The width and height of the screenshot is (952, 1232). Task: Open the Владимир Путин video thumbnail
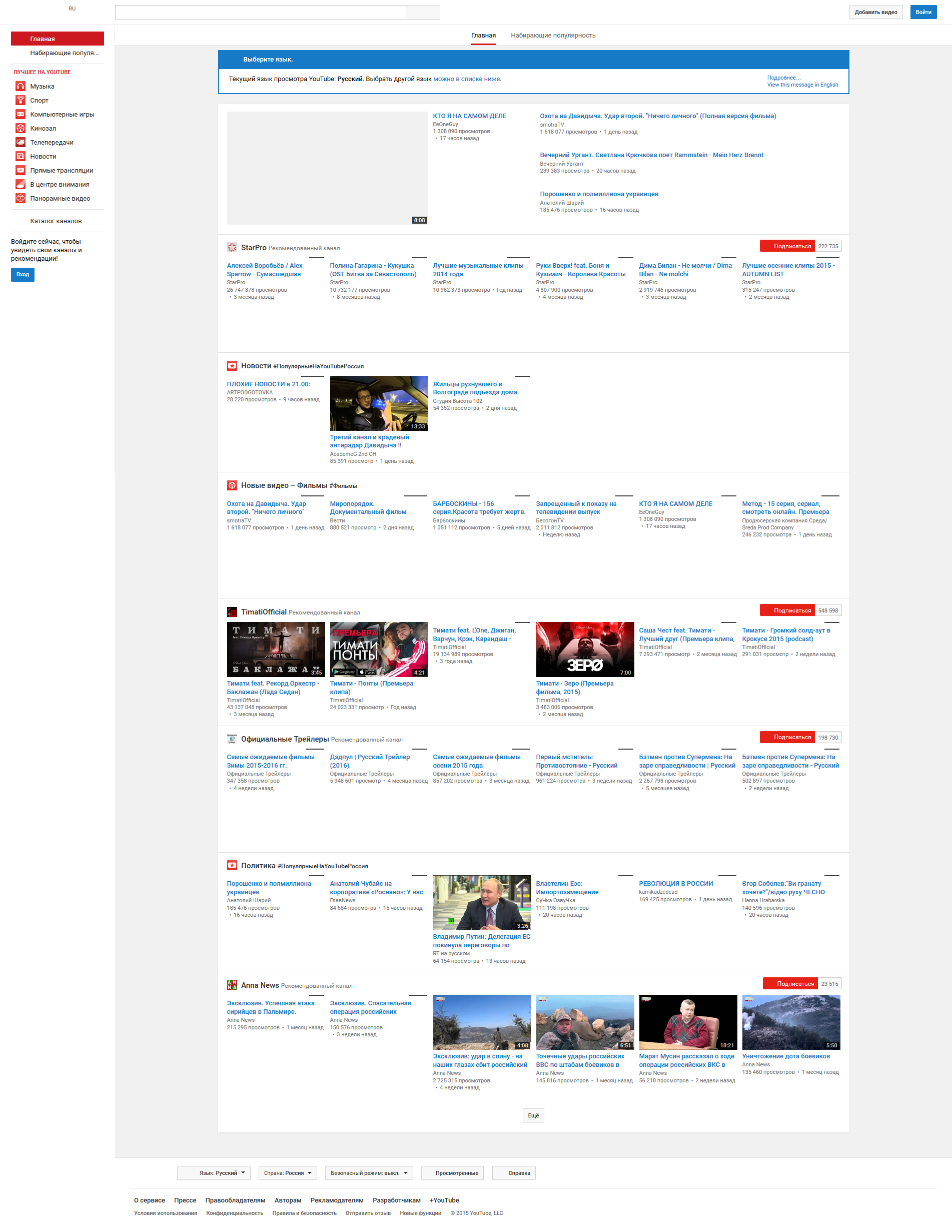pos(482,903)
